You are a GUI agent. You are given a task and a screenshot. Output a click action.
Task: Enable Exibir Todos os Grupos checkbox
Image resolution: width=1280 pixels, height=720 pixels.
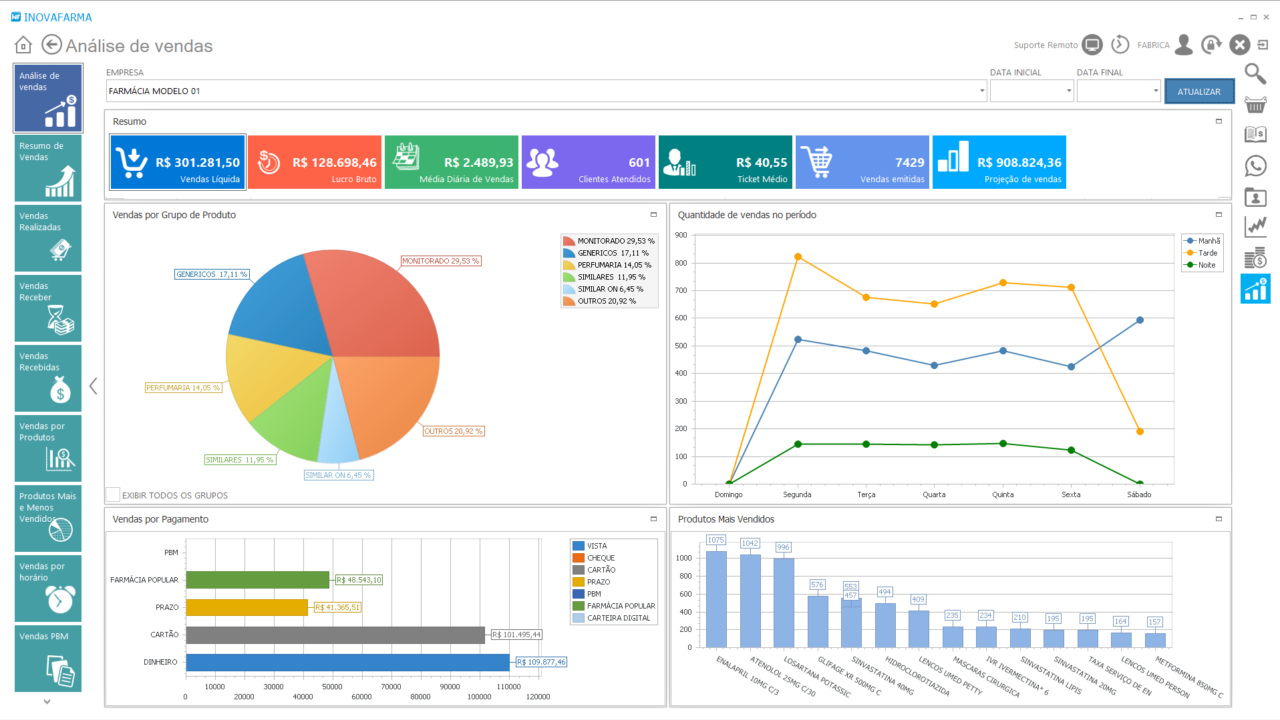[113, 495]
